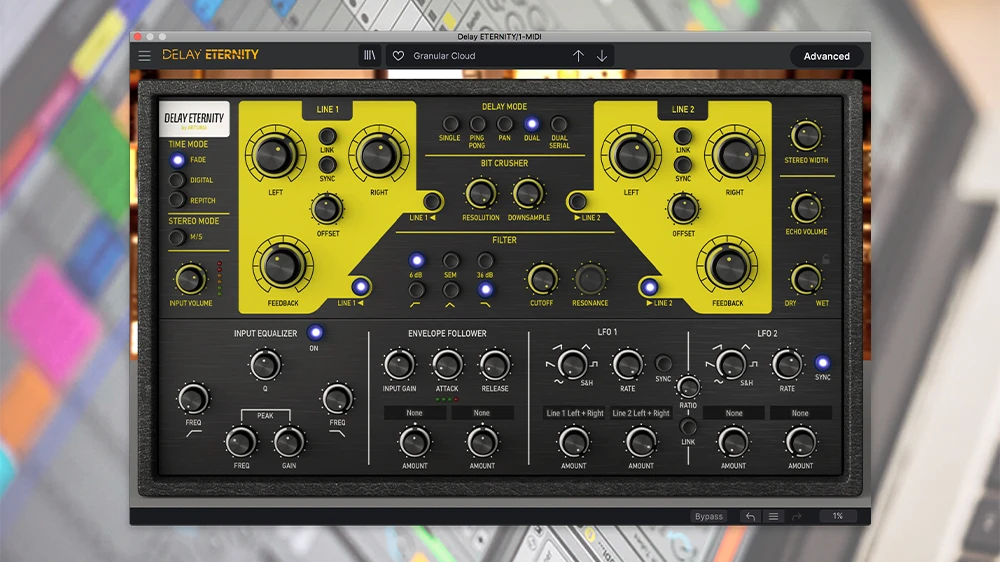Click the Filter Cutoff knob

542,279
